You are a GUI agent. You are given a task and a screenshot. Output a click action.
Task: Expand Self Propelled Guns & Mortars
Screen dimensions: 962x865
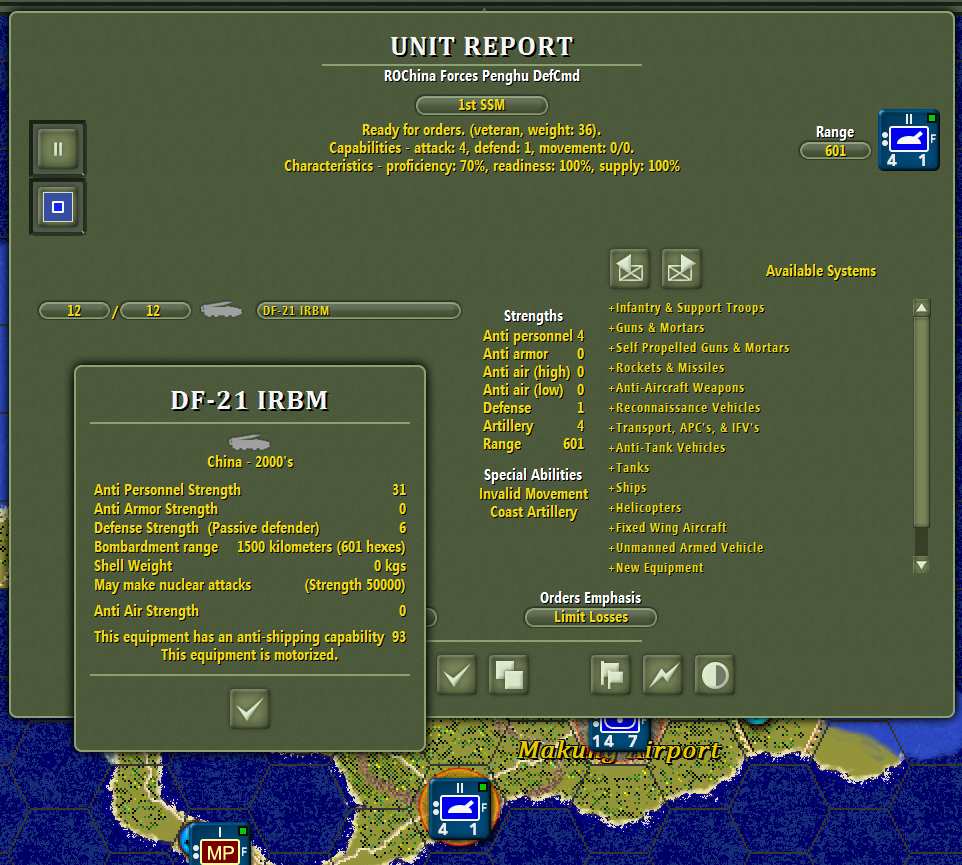pos(699,348)
